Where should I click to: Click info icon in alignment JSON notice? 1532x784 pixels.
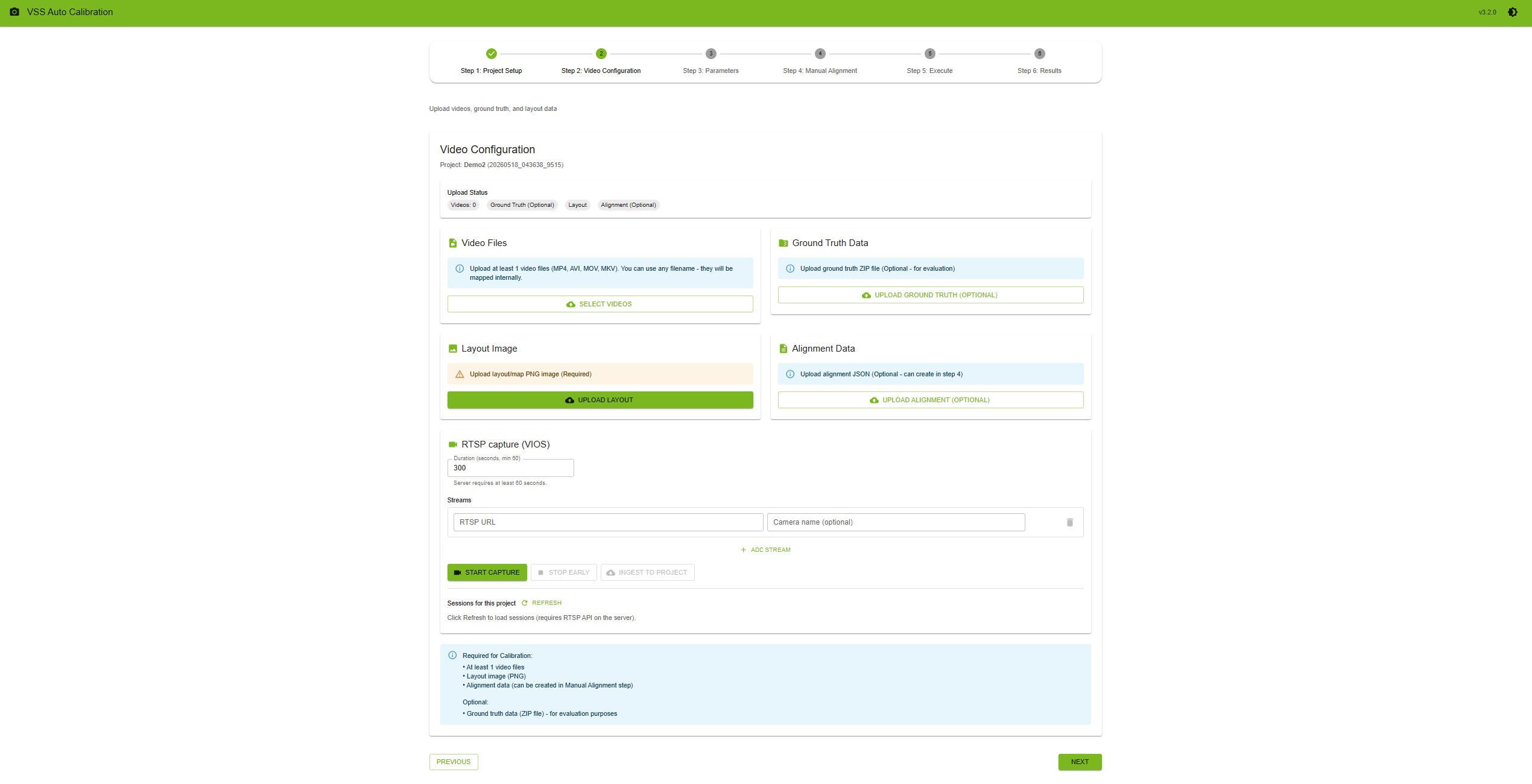click(x=790, y=375)
